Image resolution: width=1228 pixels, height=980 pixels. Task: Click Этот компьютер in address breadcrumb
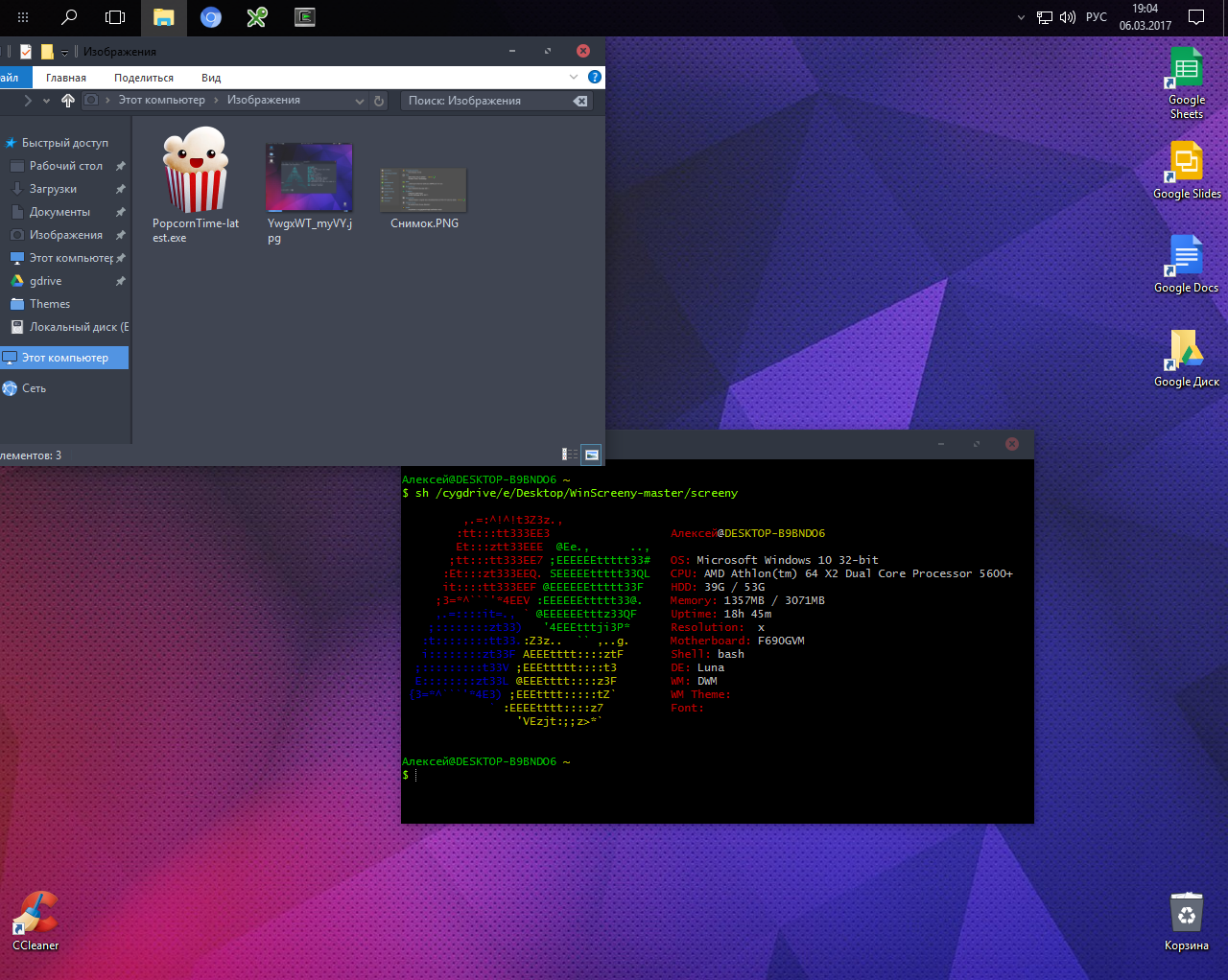[x=161, y=100]
